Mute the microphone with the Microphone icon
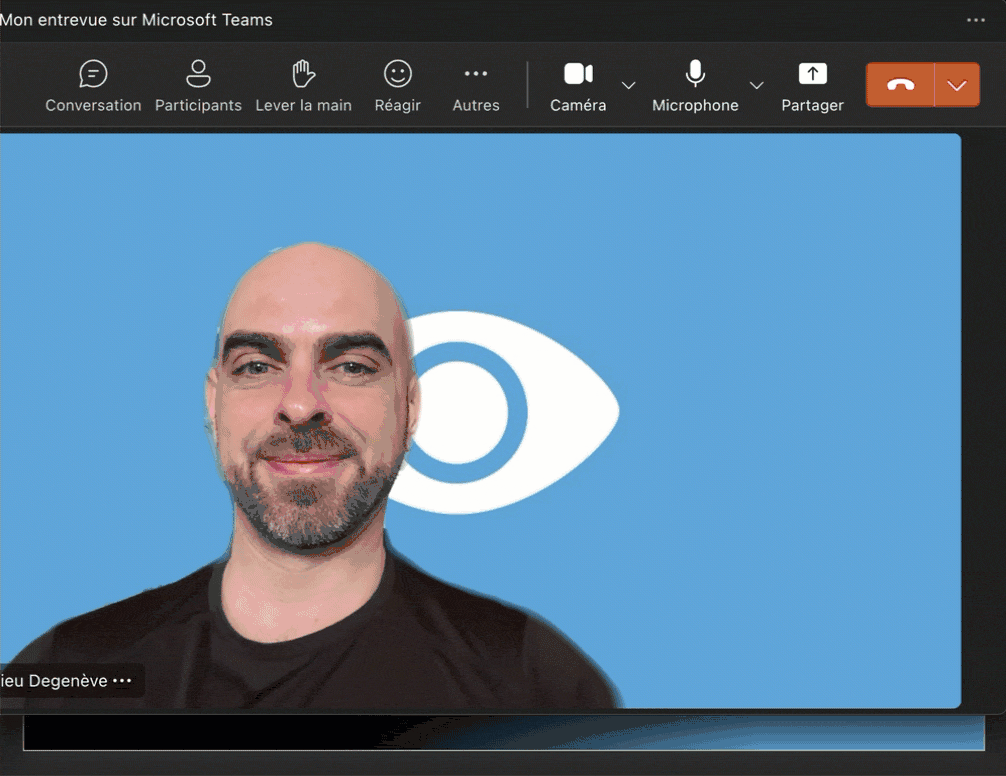Screen dimensions: 1006x776 695,74
